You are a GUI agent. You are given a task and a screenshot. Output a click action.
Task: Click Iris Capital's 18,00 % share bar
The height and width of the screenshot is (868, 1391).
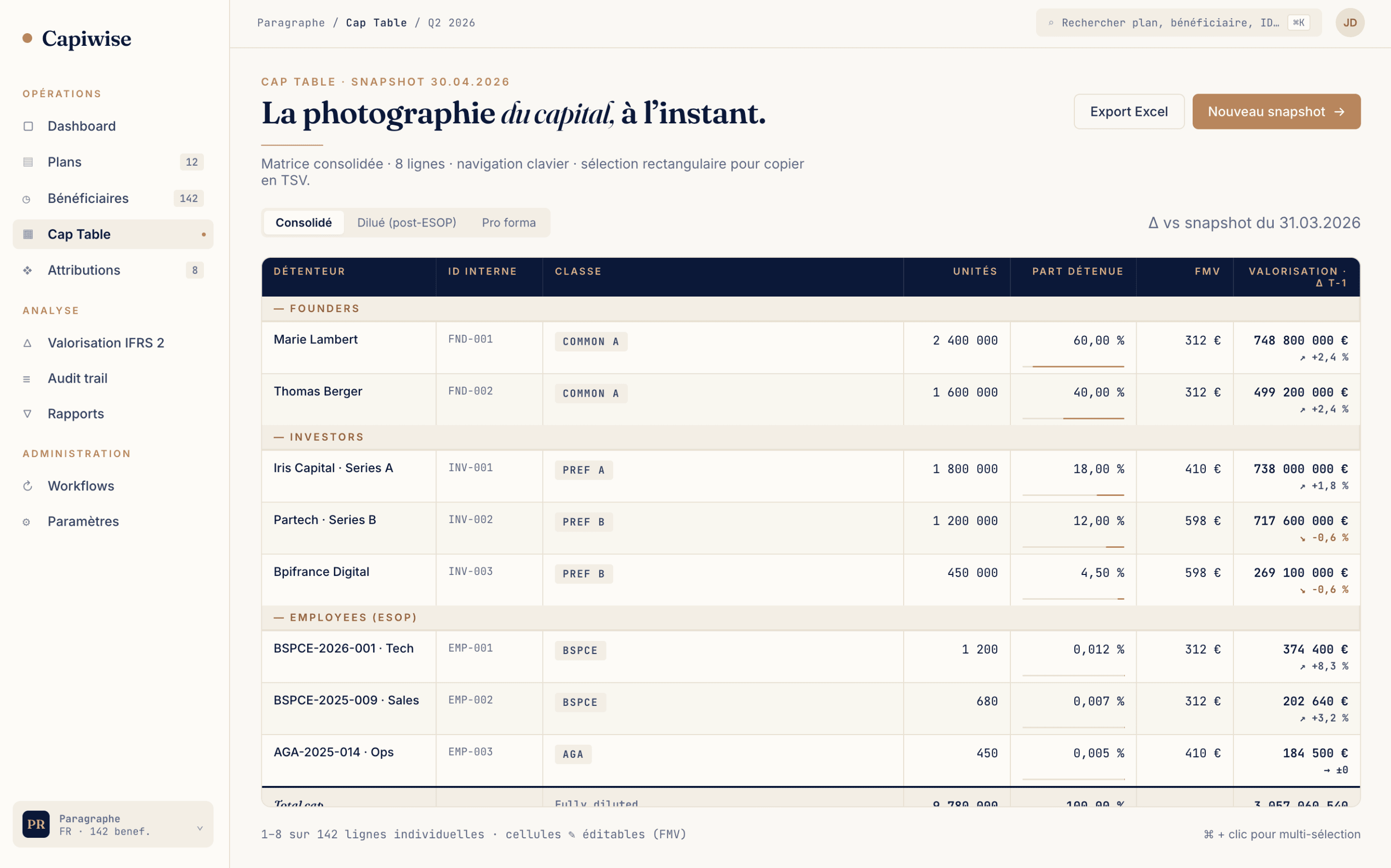tap(1073, 495)
